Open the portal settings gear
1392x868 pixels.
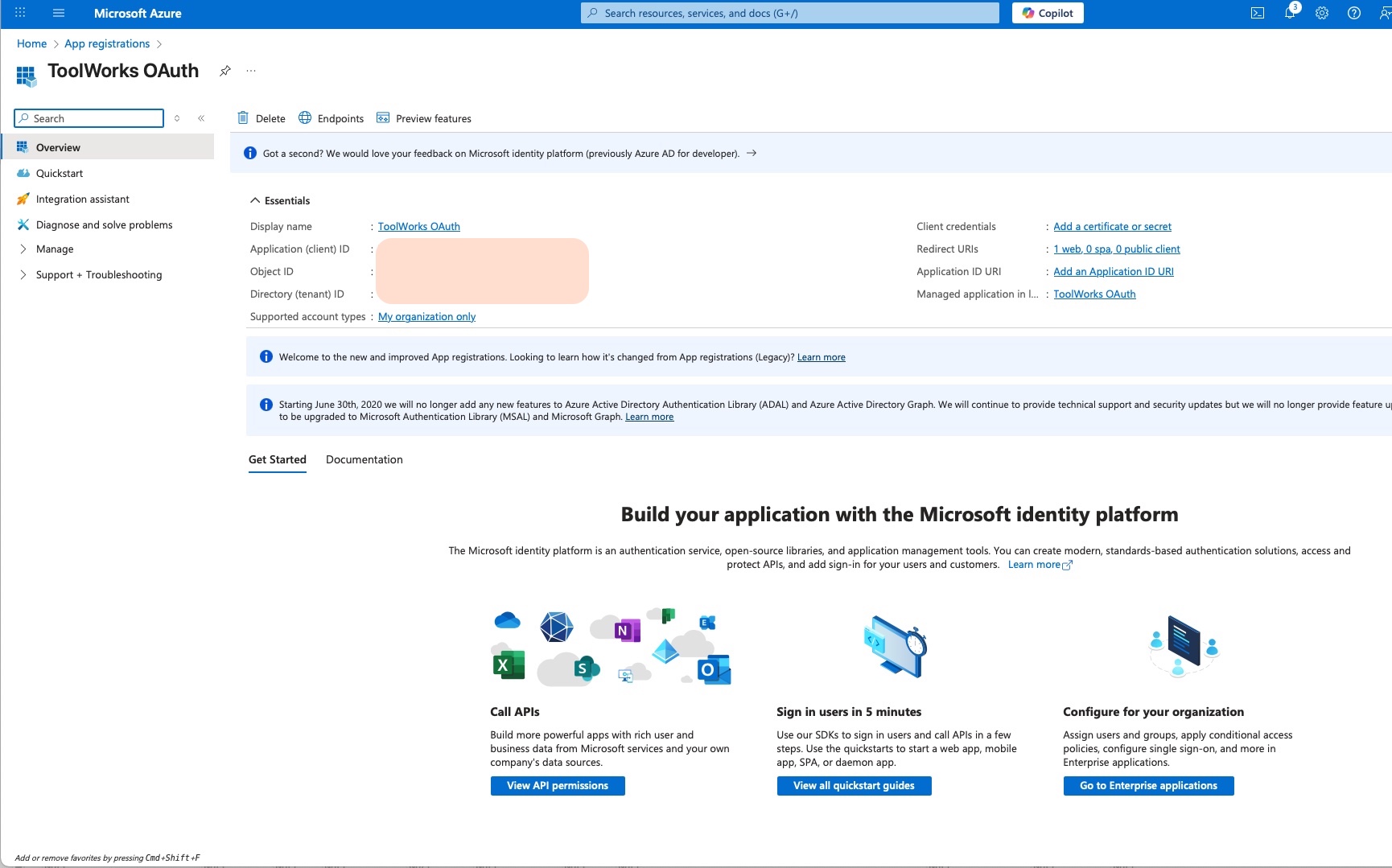1320,13
